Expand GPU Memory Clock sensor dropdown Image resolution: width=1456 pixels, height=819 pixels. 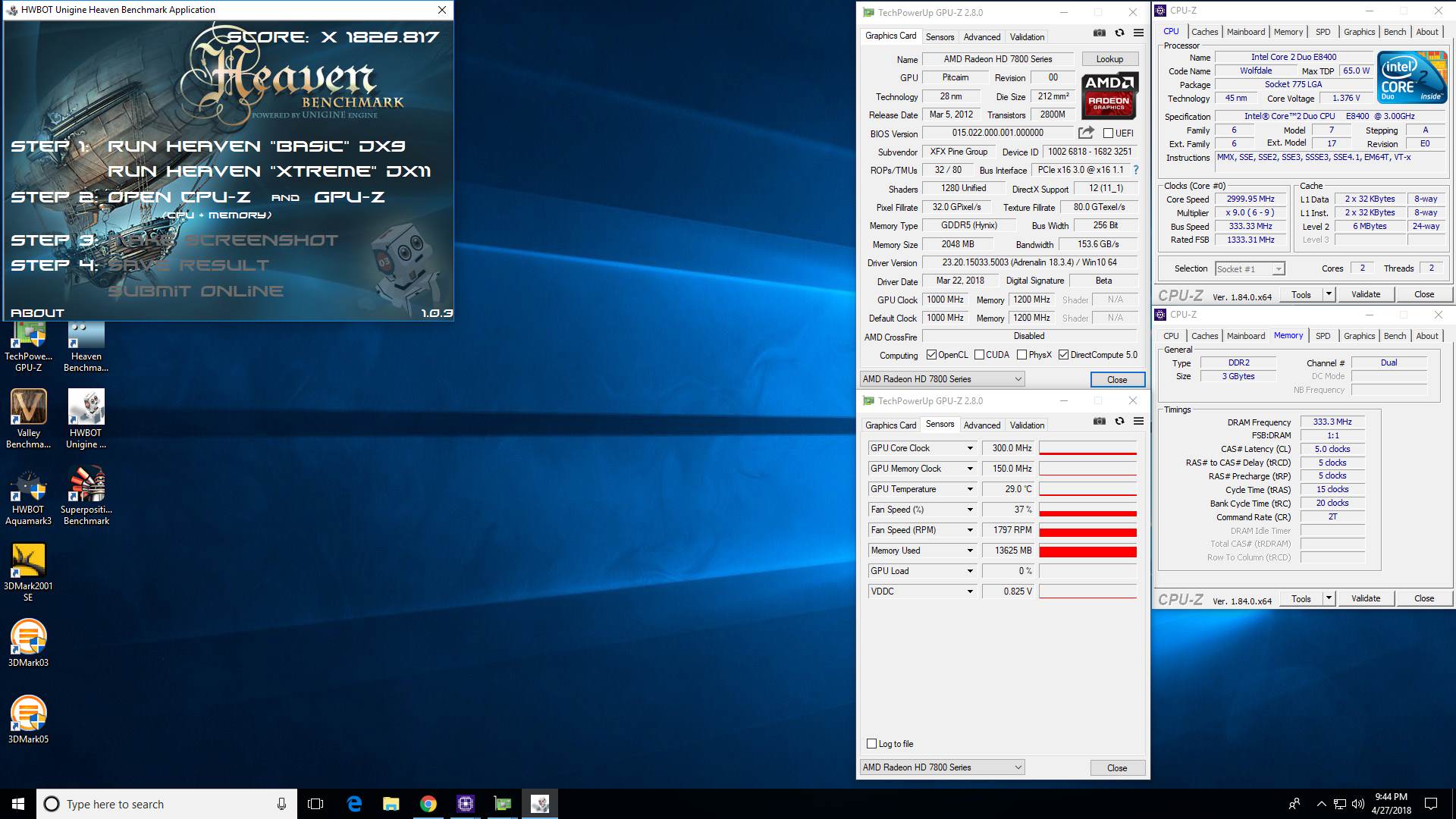pyautogui.click(x=969, y=469)
